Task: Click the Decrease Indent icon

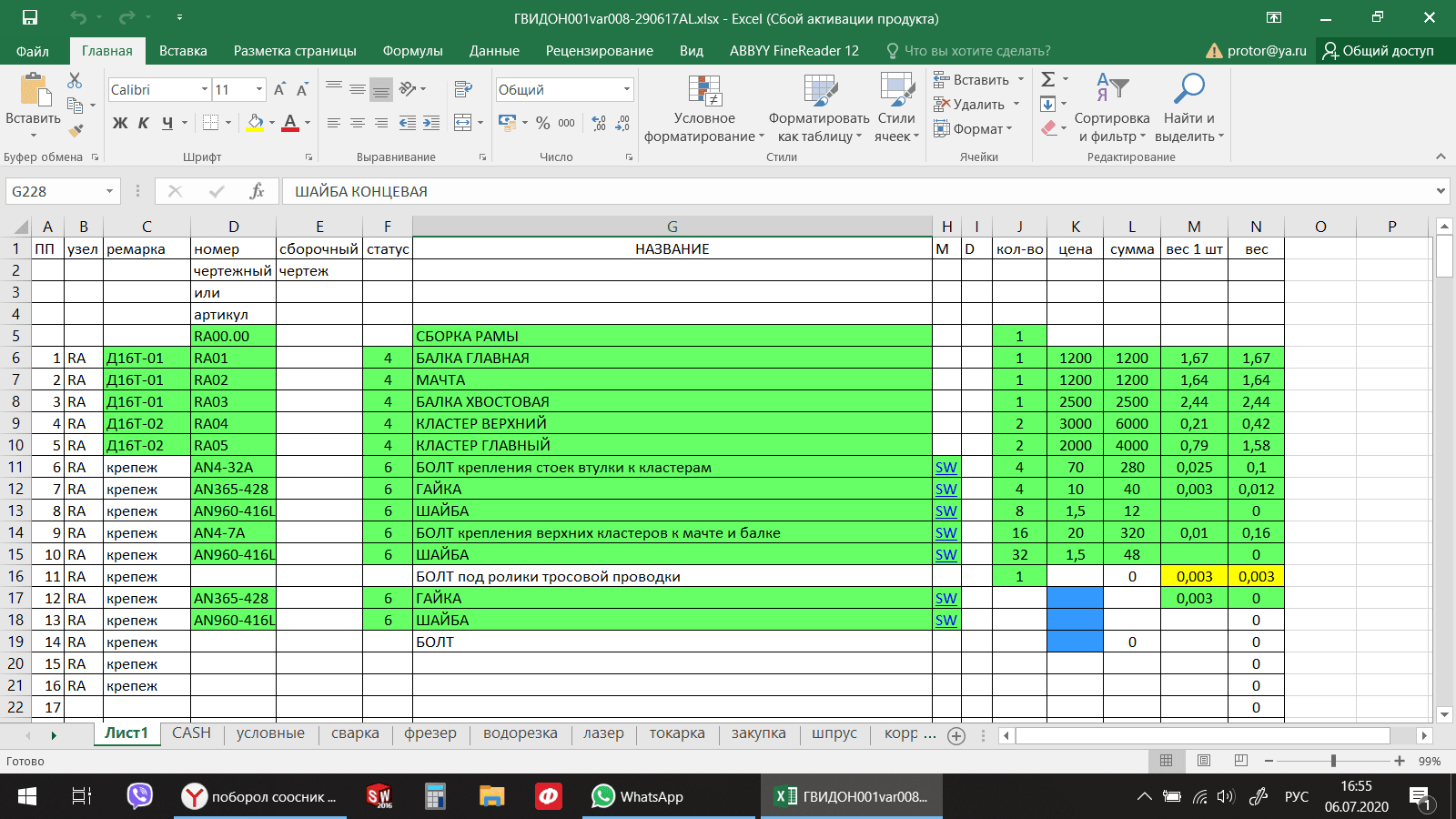Action: (408, 123)
